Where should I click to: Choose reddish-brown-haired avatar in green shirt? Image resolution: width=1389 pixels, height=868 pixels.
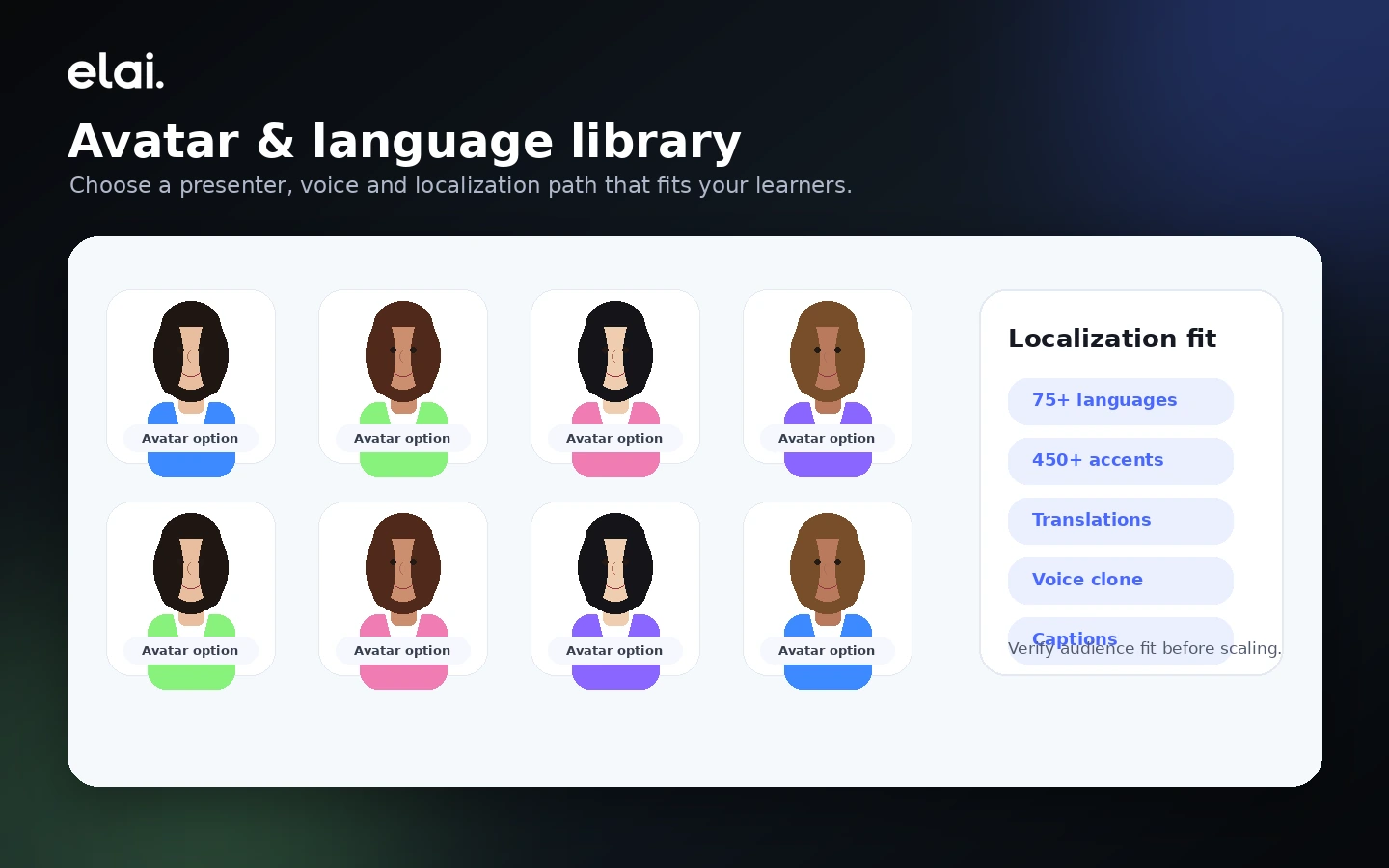[x=403, y=376]
